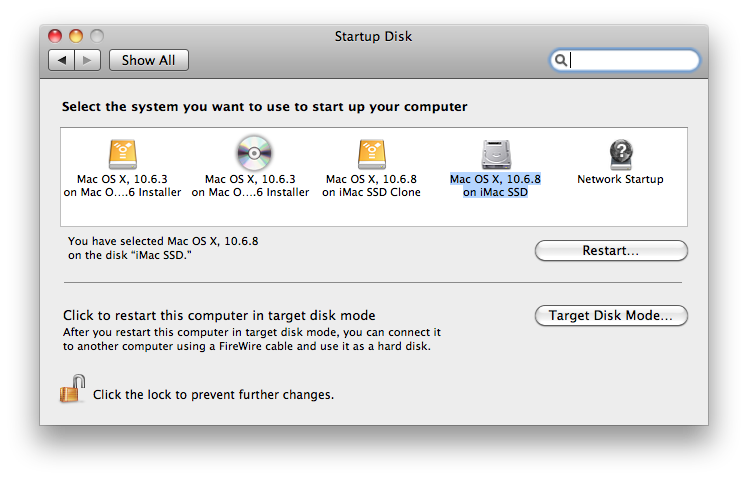Select the Network Startup globe icon
Image resolution: width=748 pixels, height=480 pixels.
tap(621, 154)
